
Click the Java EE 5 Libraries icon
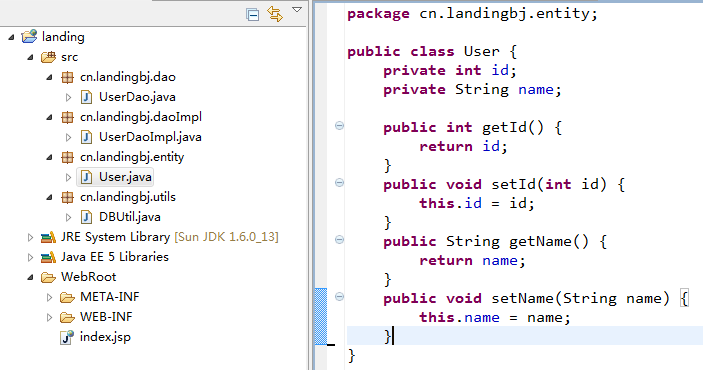pyautogui.click(x=48, y=257)
